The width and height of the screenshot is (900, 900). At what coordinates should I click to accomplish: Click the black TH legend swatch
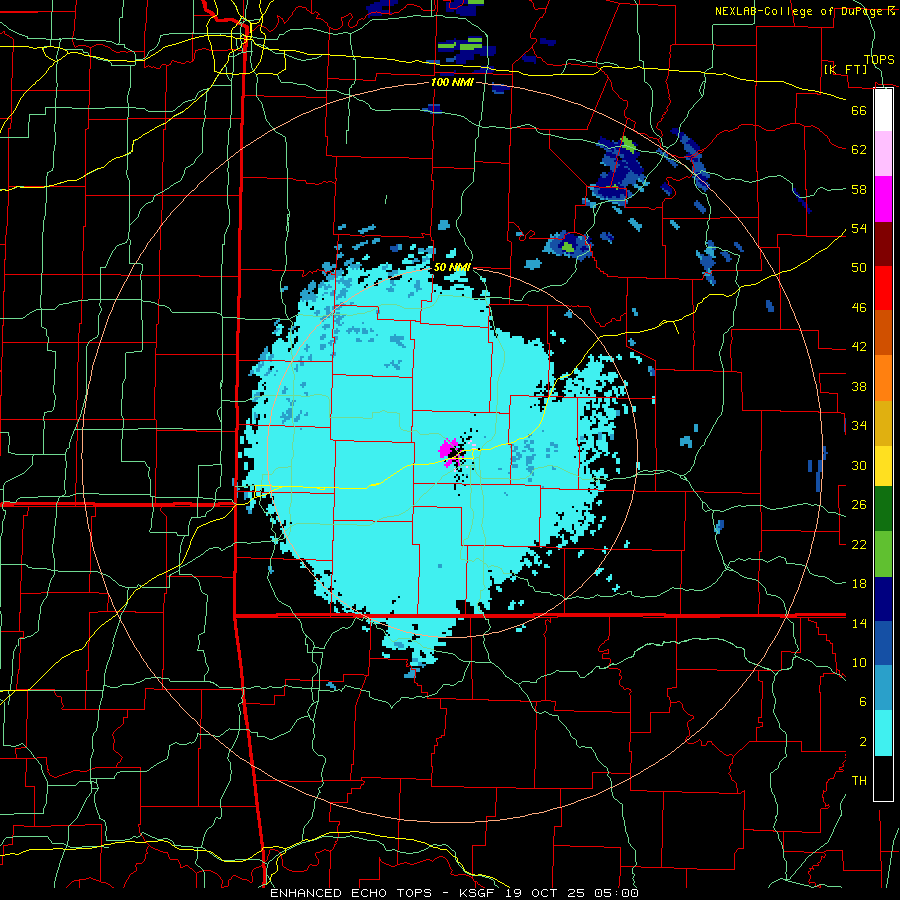point(883,778)
